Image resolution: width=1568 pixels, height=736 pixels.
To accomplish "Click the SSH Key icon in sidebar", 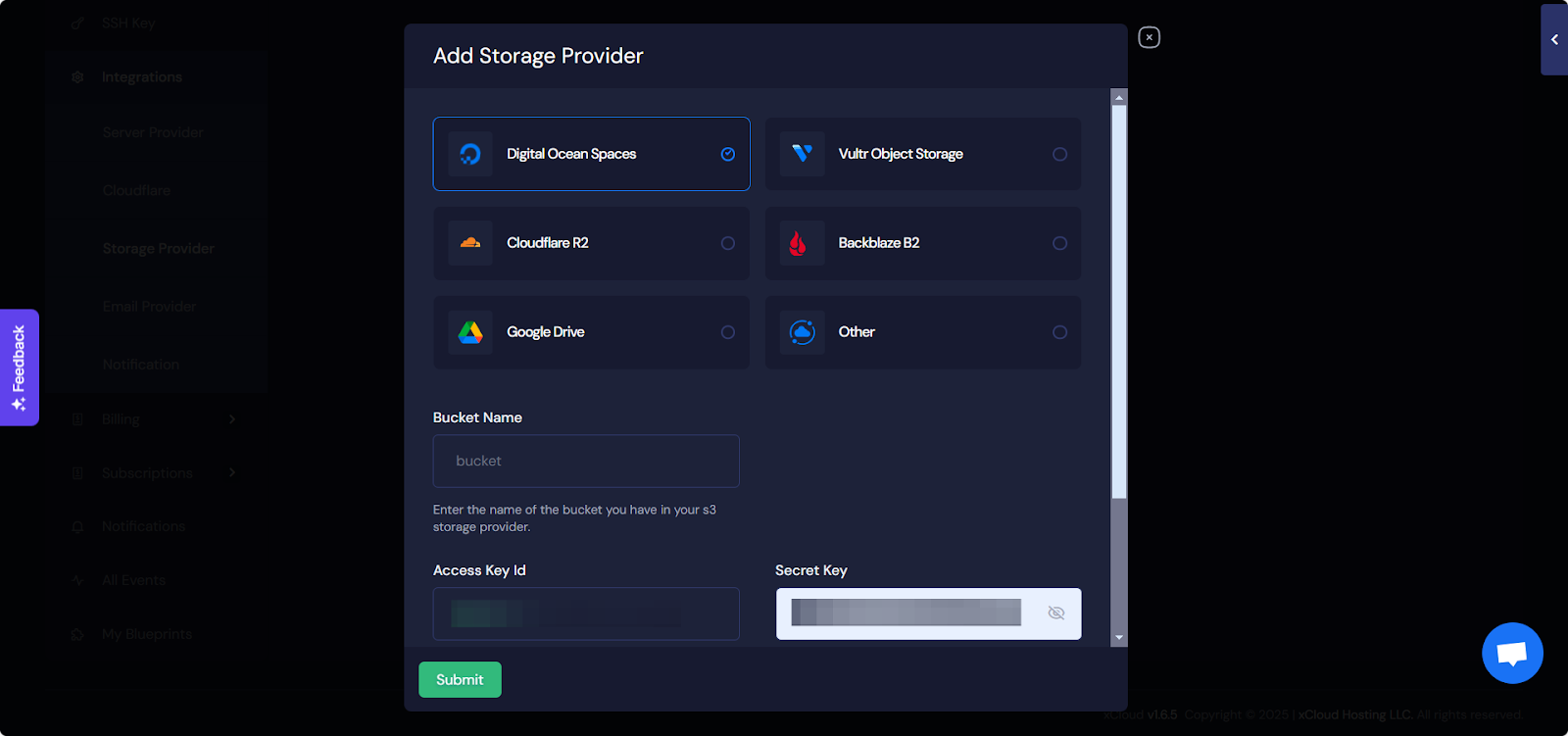I will pos(77,23).
